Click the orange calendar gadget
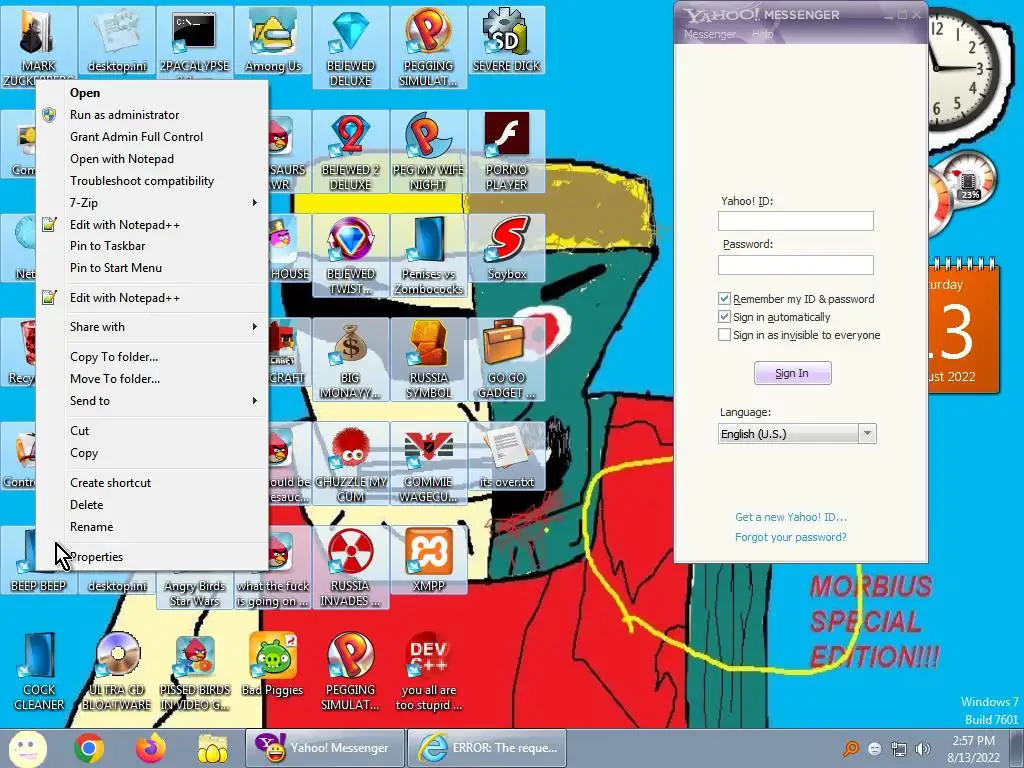Image resolution: width=1024 pixels, height=768 pixels. [x=963, y=327]
